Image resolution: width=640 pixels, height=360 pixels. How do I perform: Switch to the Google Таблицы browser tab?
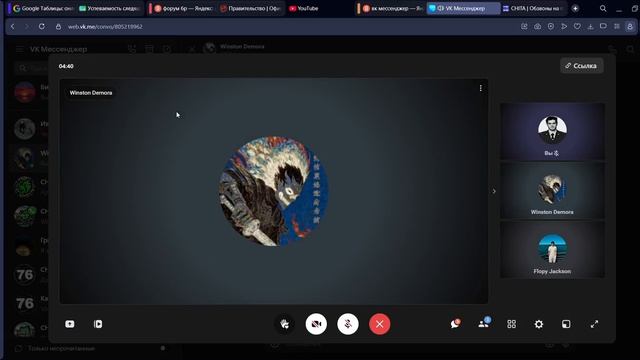coord(42,8)
